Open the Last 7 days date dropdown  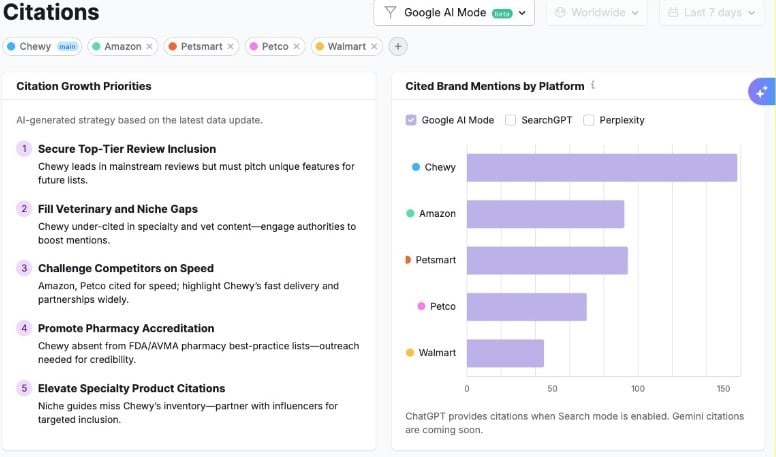pyautogui.click(x=712, y=12)
